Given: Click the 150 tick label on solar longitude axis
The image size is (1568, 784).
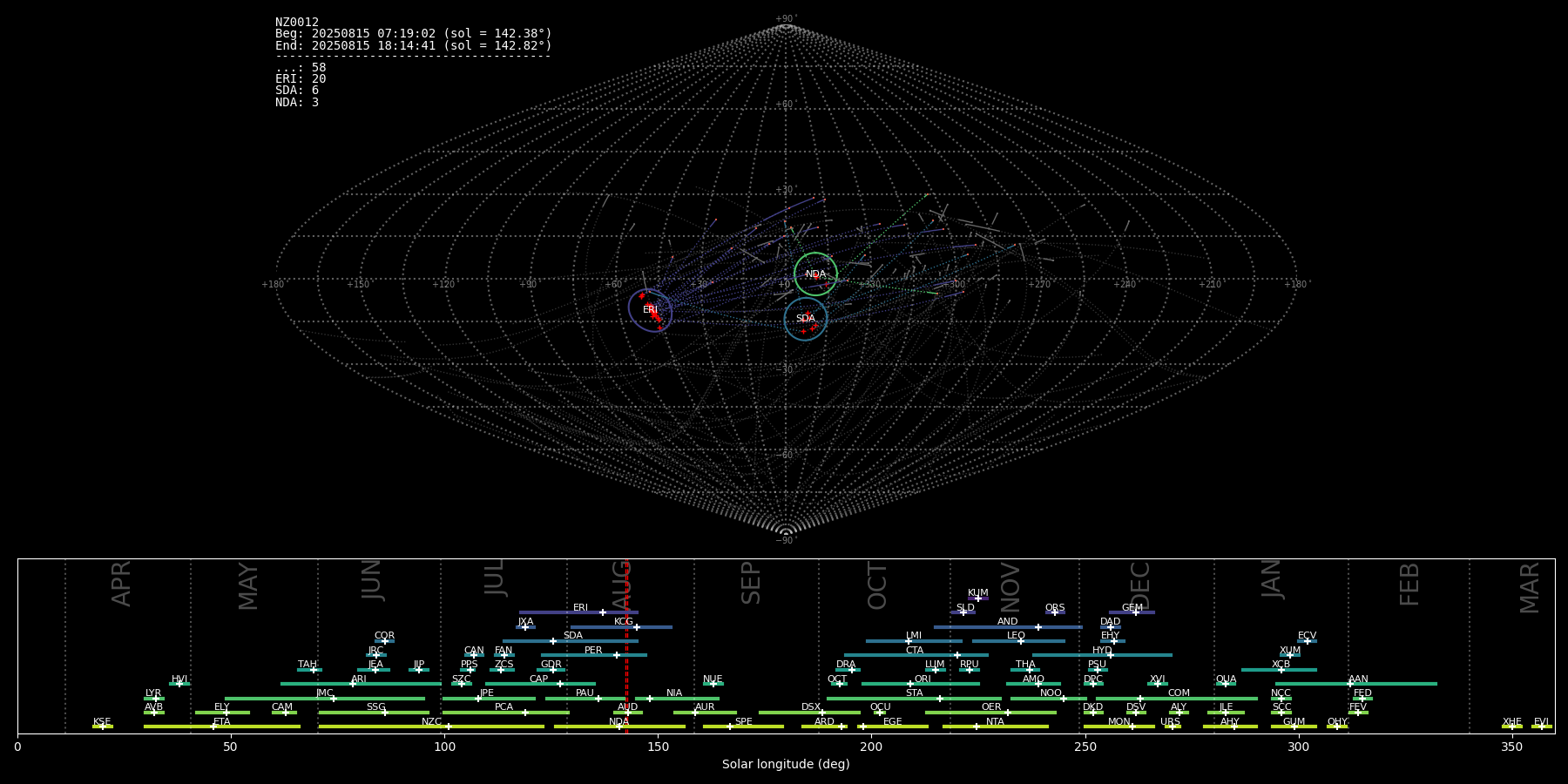Looking at the screenshot, I should (658, 747).
